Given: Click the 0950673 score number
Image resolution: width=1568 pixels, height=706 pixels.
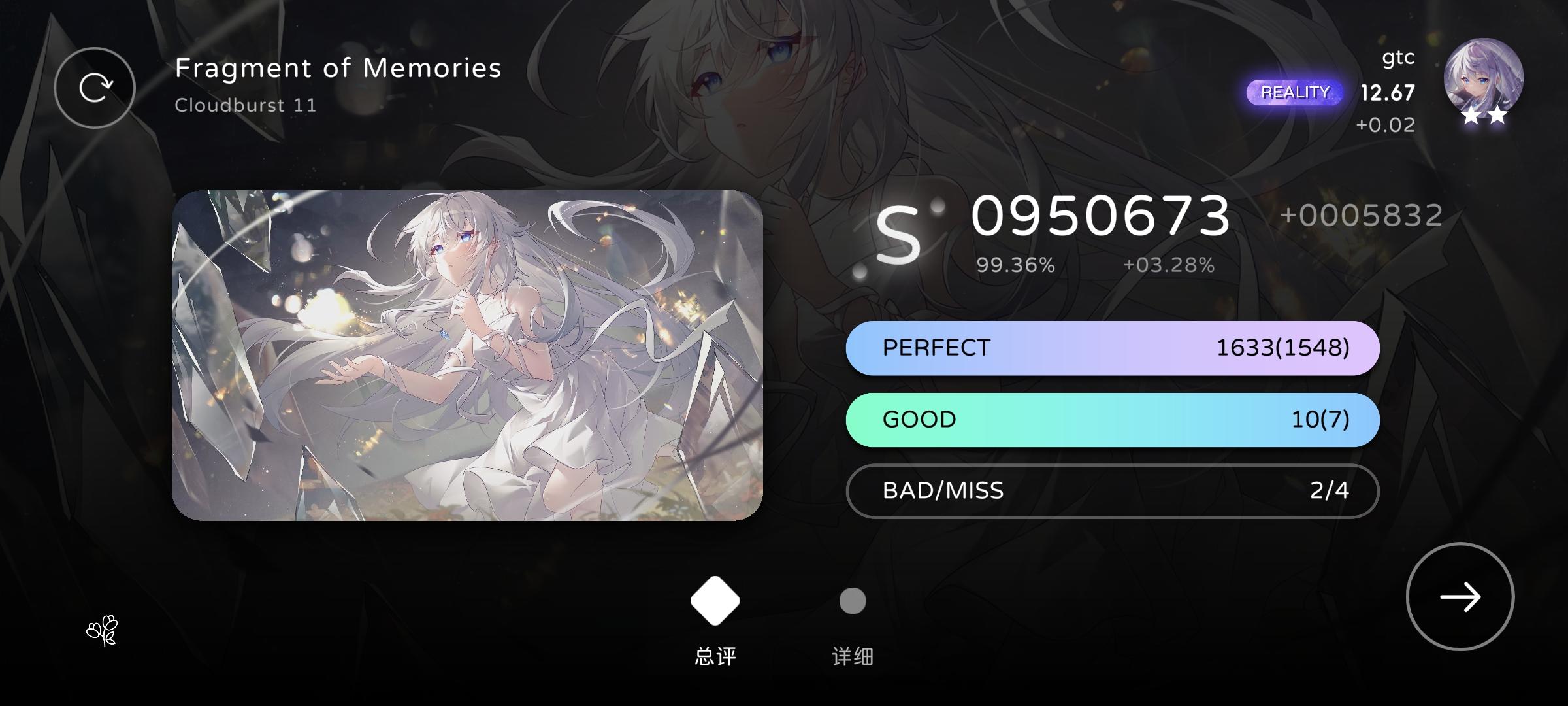Looking at the screenshot, I should [1101, 216].
